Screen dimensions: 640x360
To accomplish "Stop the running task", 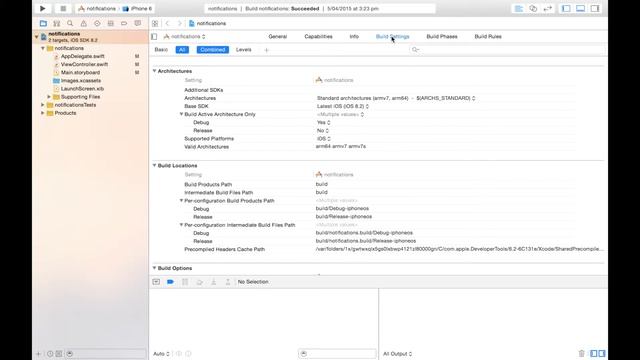I will coord(63,8).
